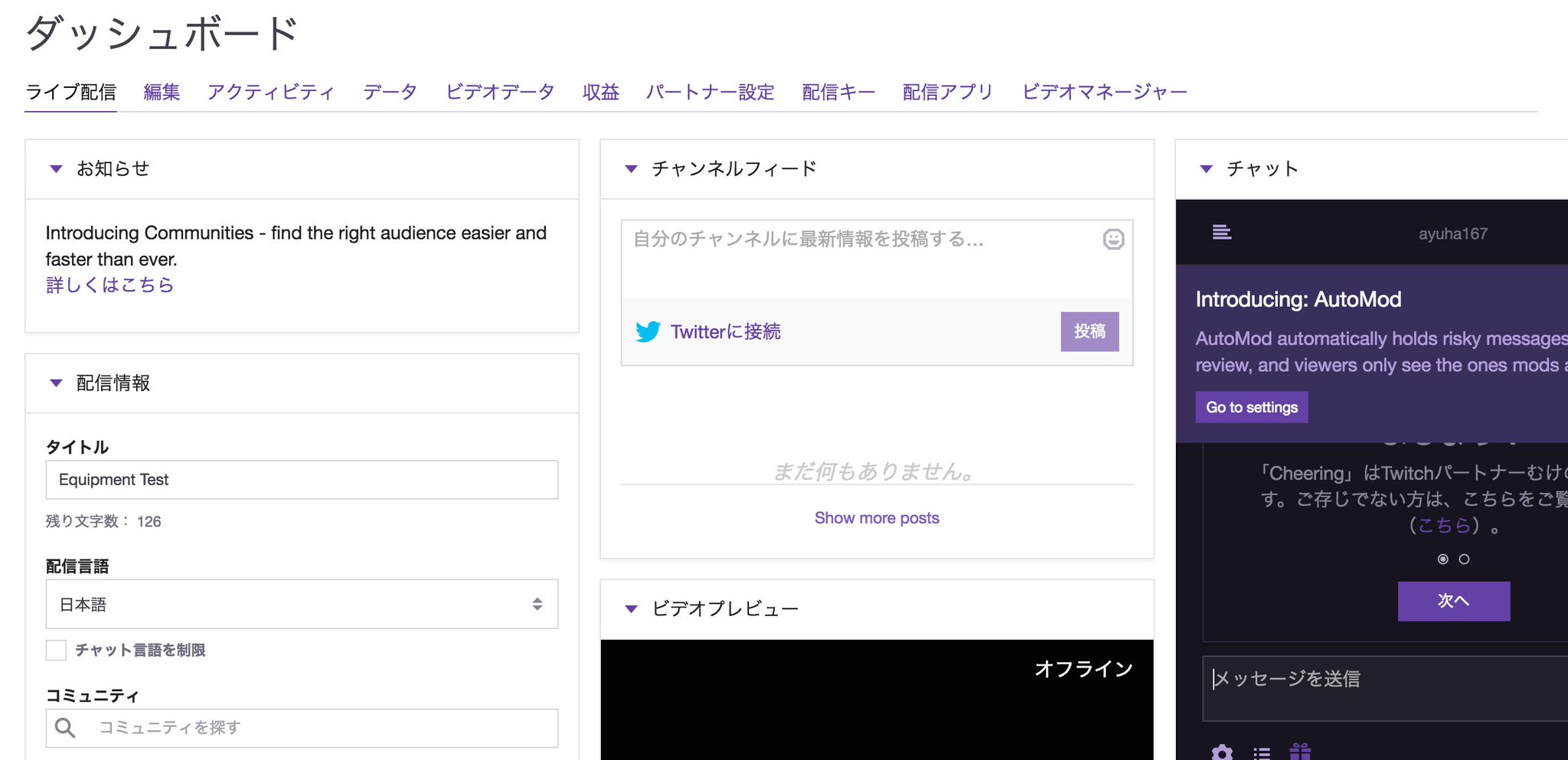This screenshot has width=1568, height=760.
Task: Open the アクティビティ tab
Action: pyautogui.click(x=271, y=92)
